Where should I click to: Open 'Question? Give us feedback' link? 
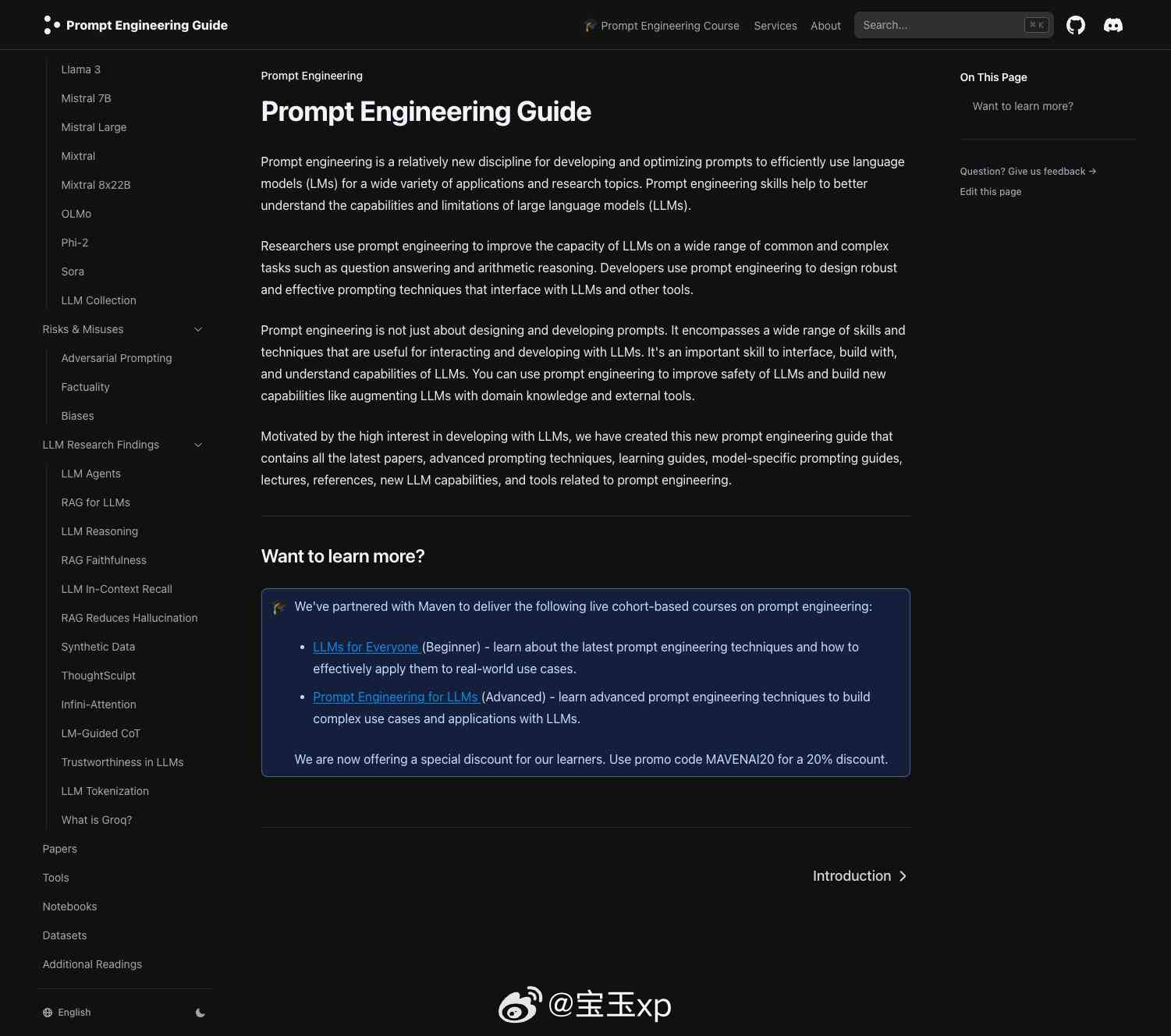(x=1027, y=172)
